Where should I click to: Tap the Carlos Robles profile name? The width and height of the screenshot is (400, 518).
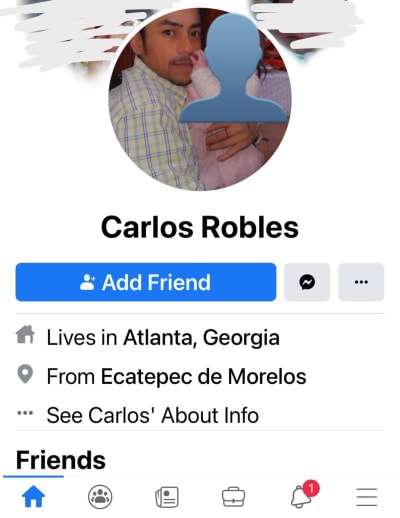pos(200,227)
